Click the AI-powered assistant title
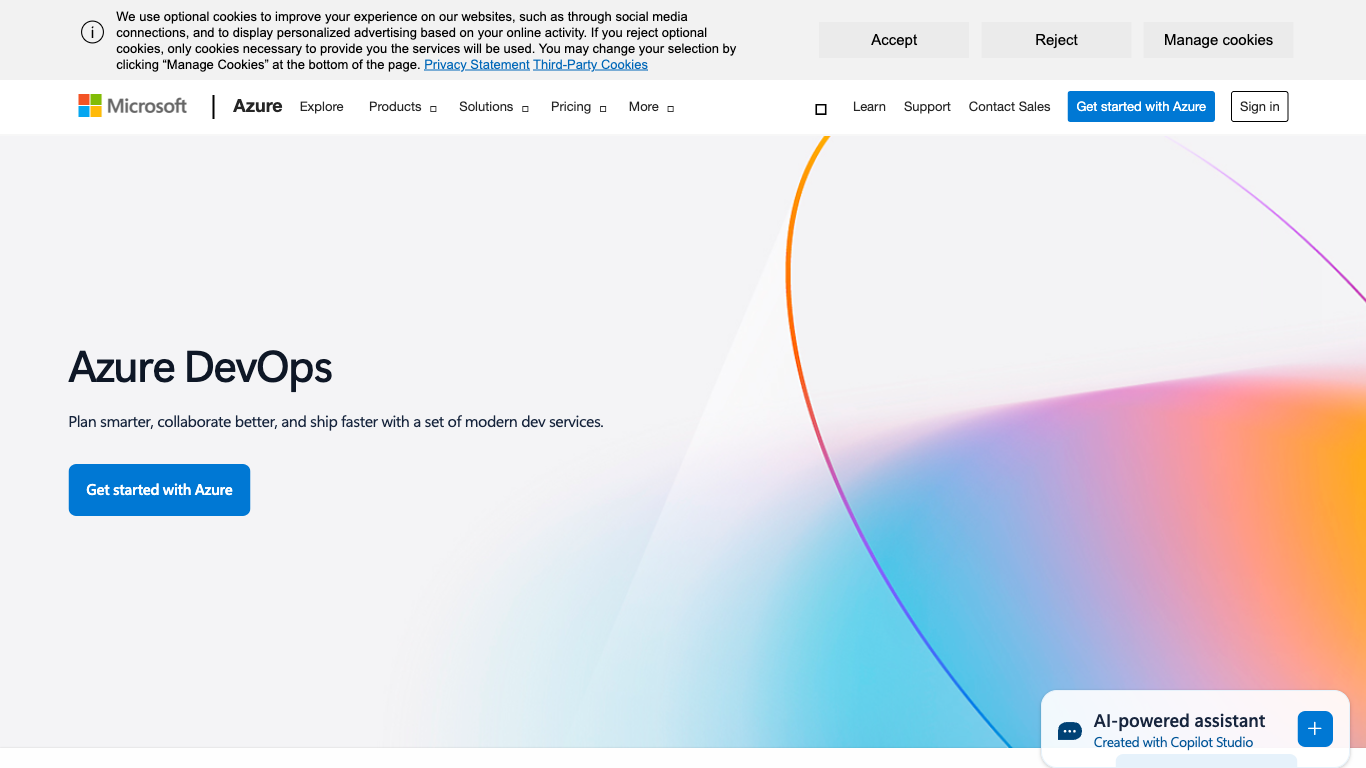Screen dimensions: 1366x768 click(1179, 721)
